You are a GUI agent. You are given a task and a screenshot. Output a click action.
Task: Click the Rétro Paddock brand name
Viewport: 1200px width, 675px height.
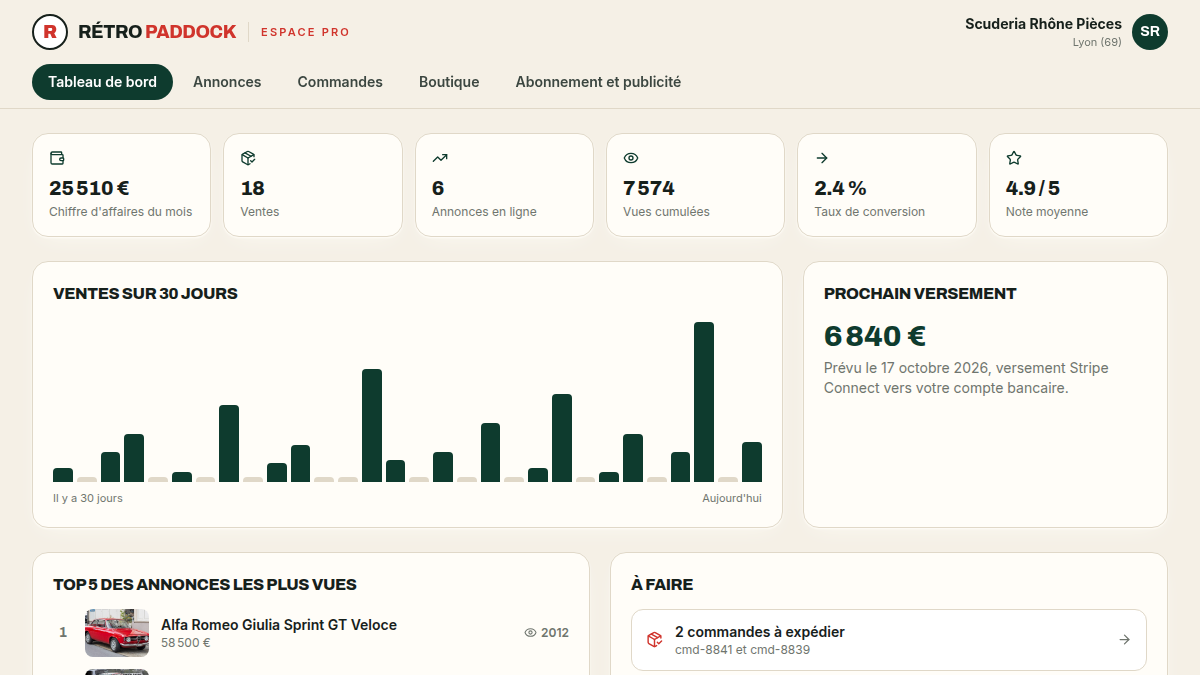click(157, 32)
